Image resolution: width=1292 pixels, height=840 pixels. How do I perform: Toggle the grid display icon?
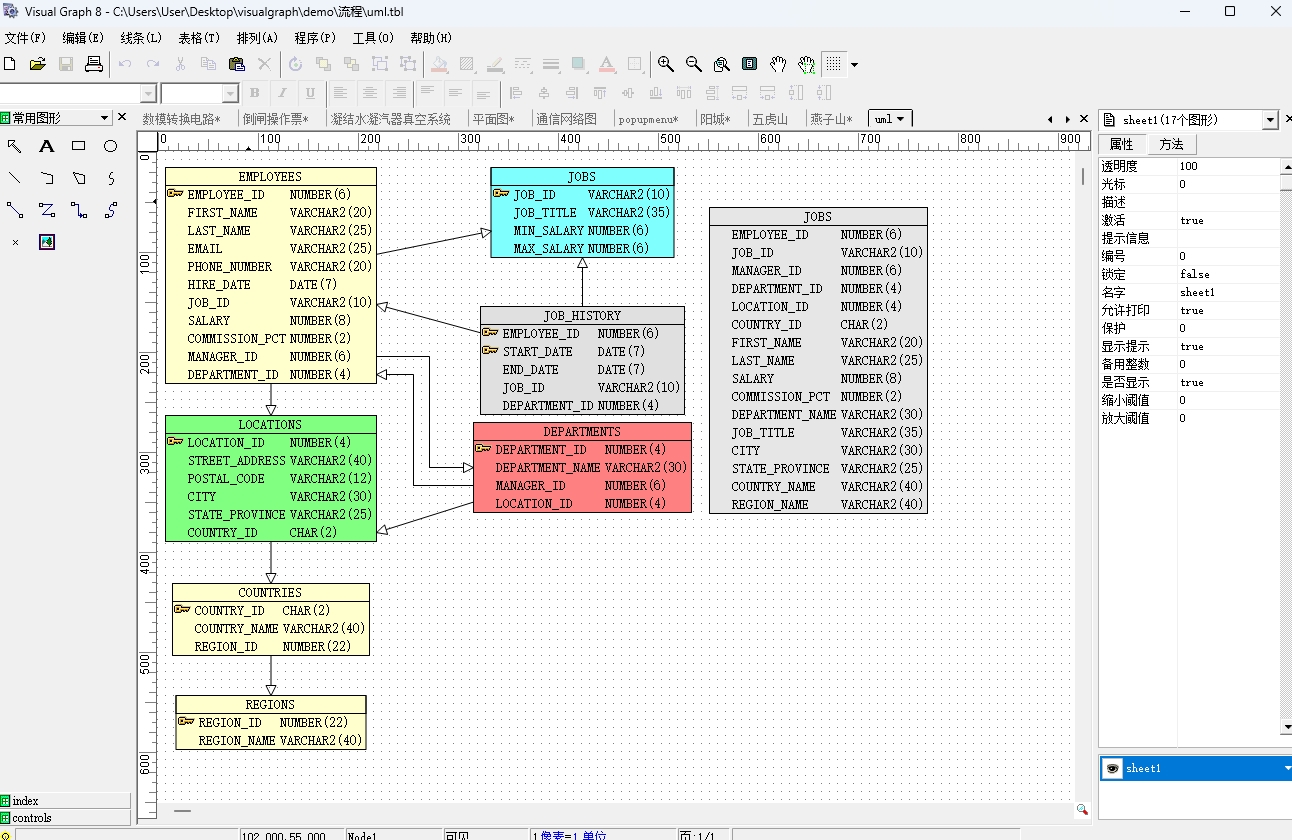pyautogui.click(x=833, y=64)
